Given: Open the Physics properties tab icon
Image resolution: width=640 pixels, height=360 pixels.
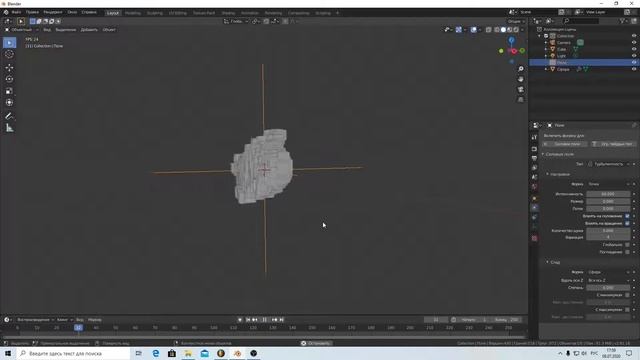Looking at the screenshot, I should click(x=534, y=208).
